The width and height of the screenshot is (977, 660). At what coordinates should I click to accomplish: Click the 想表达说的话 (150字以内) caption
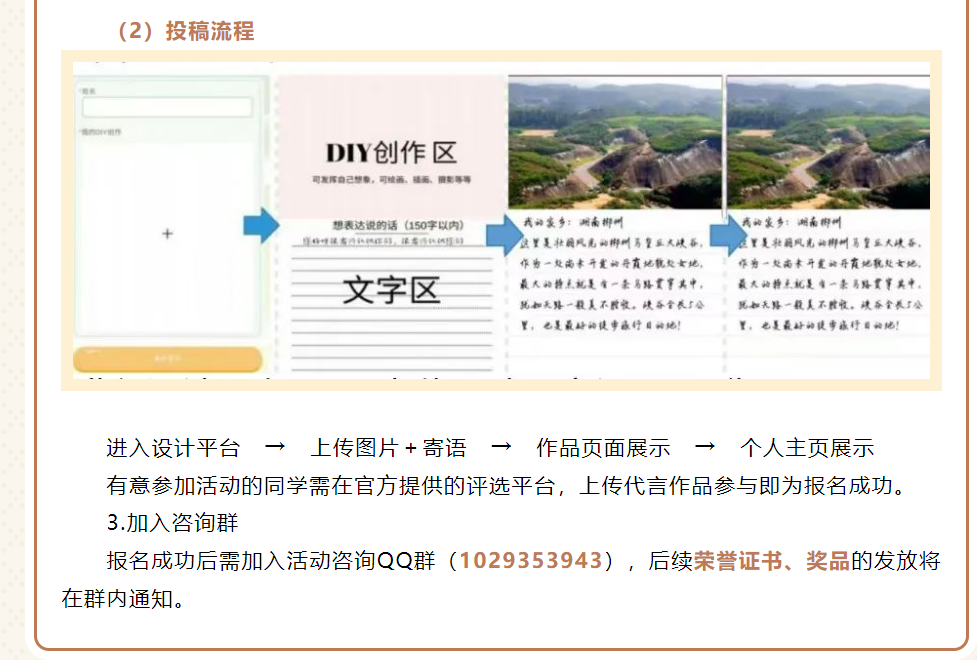pos(398,225)
